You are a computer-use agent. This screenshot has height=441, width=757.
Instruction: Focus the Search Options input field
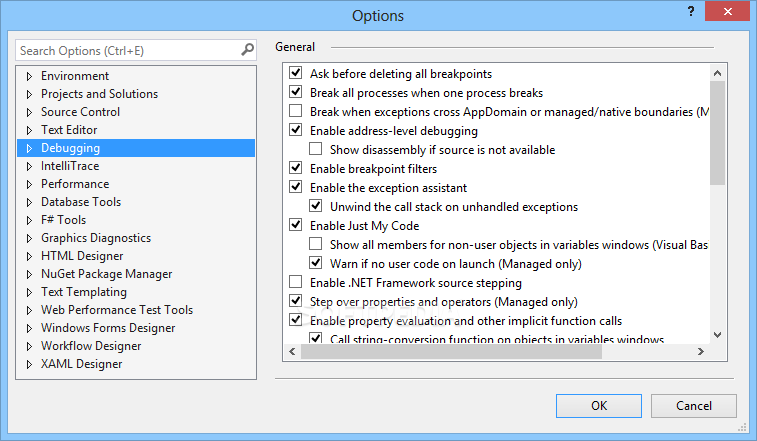[x=128, y=50]
